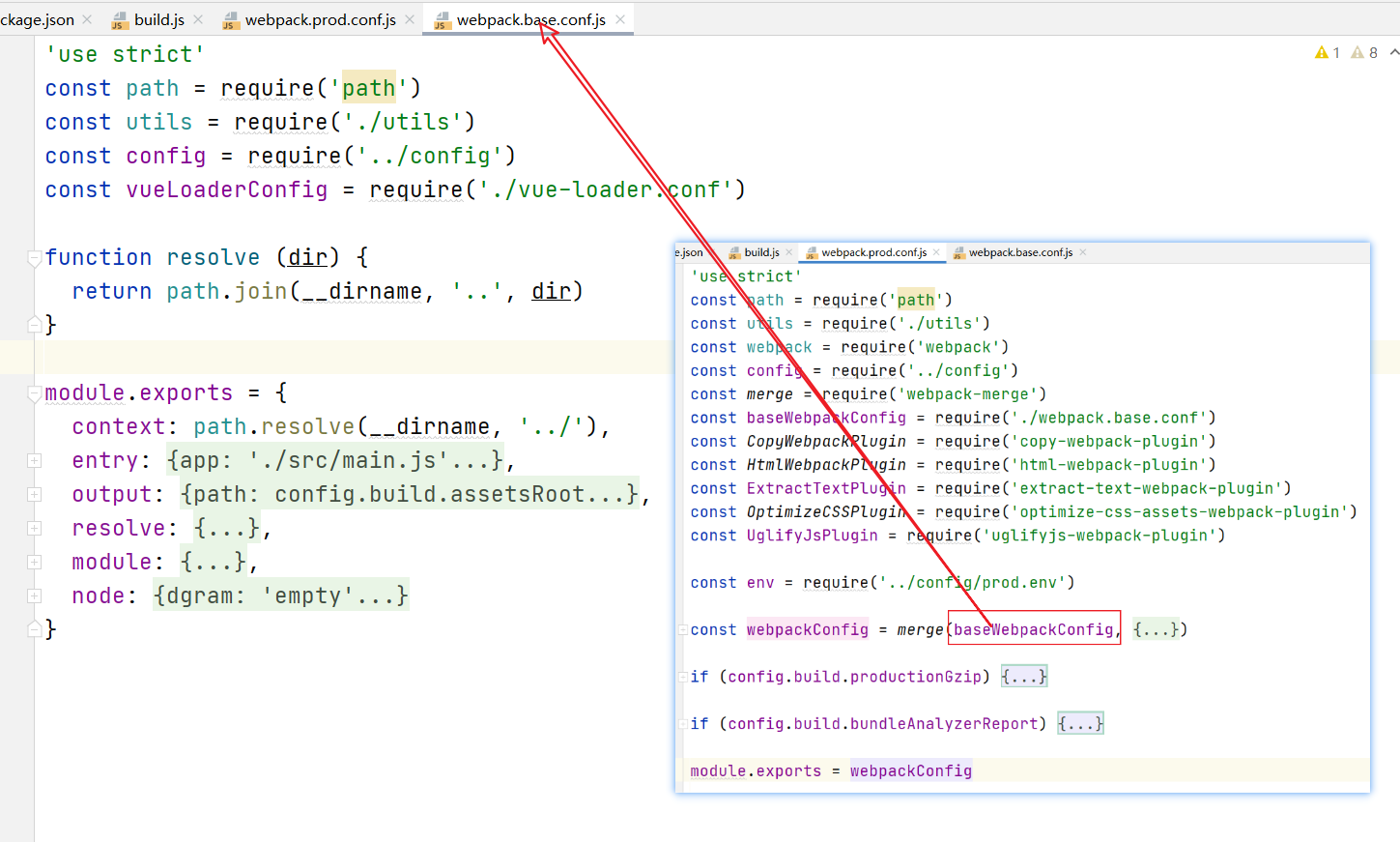Expand {...} after config.build.bundleAnalyzerReport condition
The width and height of the screenshot is (1400, 842).
click(x=1080, y=723)
